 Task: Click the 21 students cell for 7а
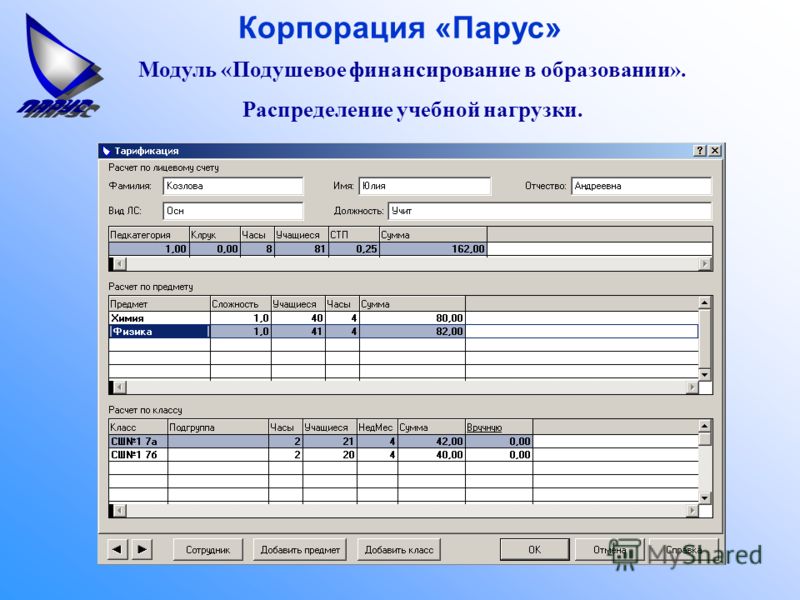[x=330, y=441]
